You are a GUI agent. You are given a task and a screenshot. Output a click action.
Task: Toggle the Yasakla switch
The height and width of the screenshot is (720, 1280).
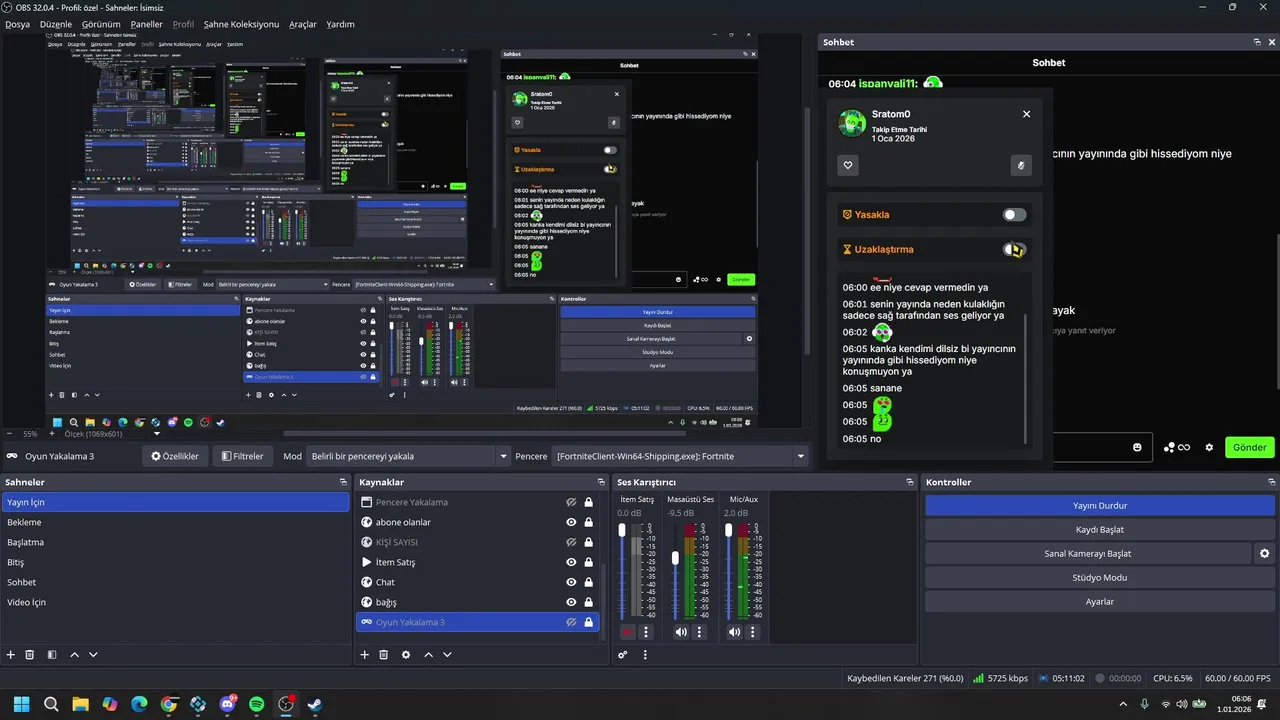pos(1015,214)
